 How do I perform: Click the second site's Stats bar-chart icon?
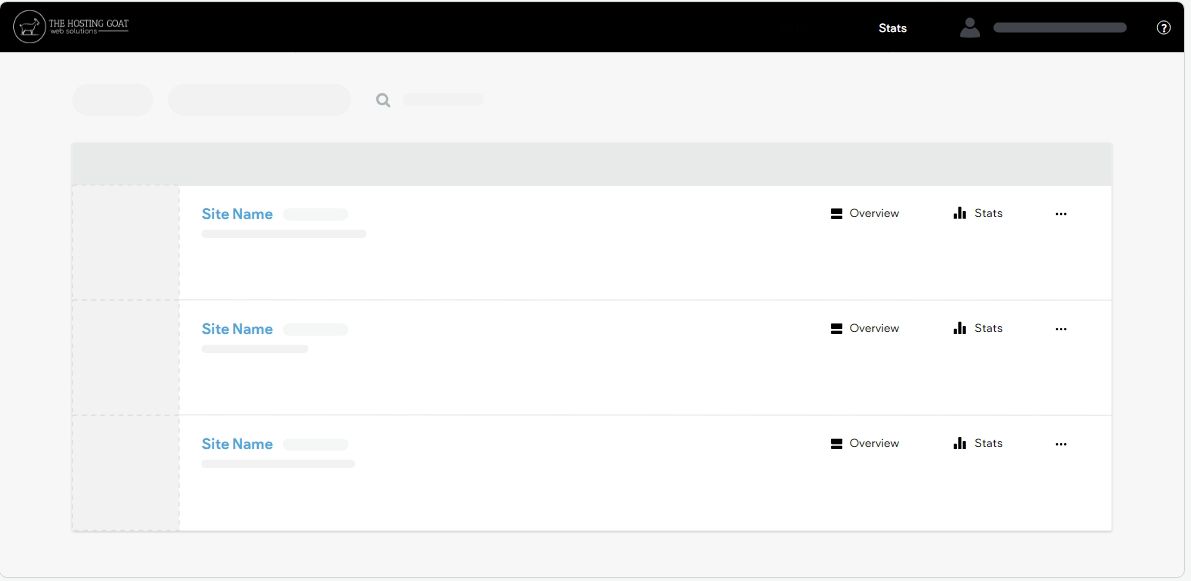(960, 328)
